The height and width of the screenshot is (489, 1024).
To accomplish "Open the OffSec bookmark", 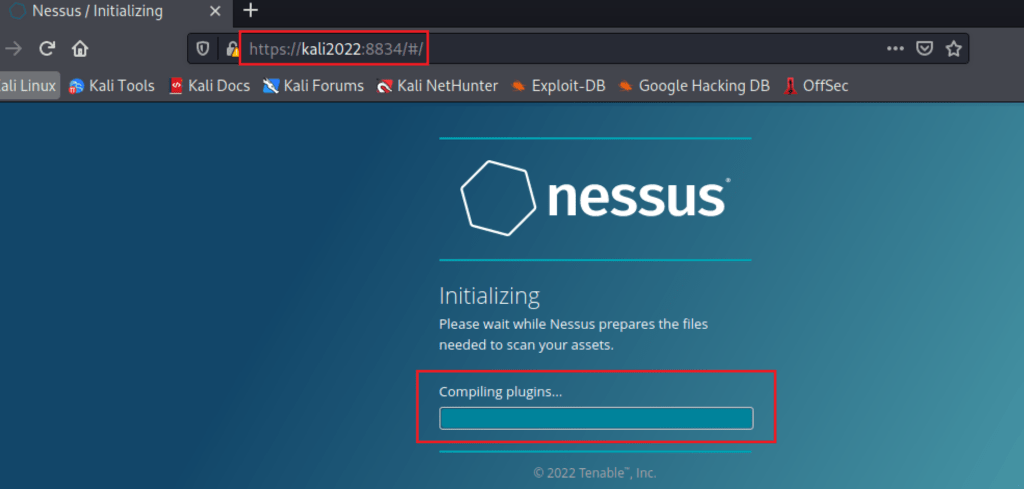I will (x=815, y=86).
